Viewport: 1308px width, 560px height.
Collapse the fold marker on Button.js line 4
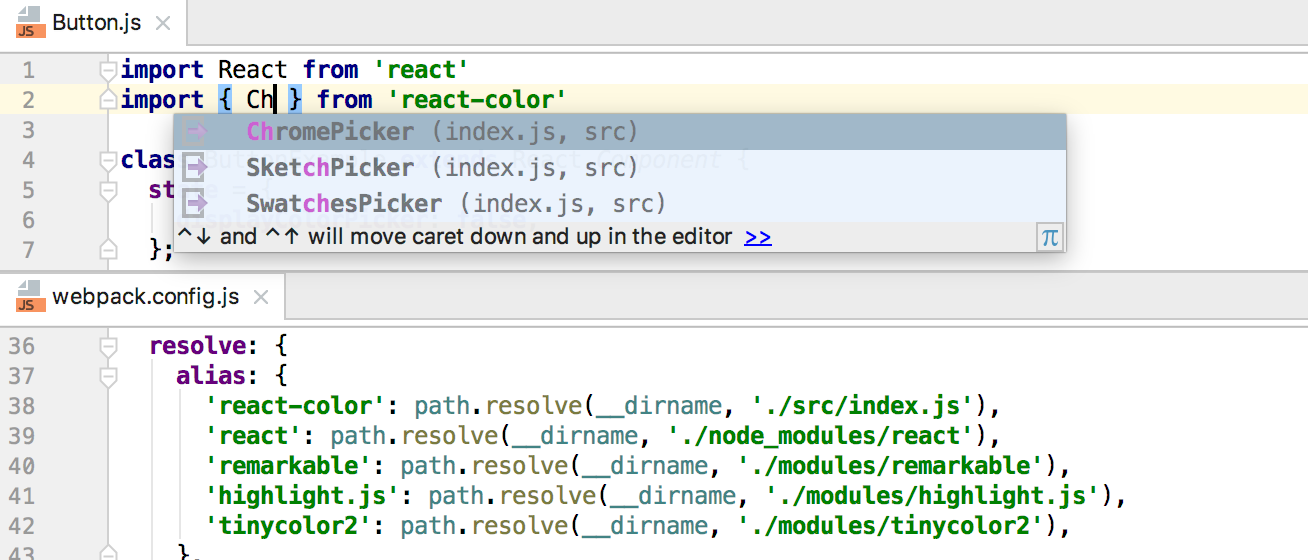(108, 160)
